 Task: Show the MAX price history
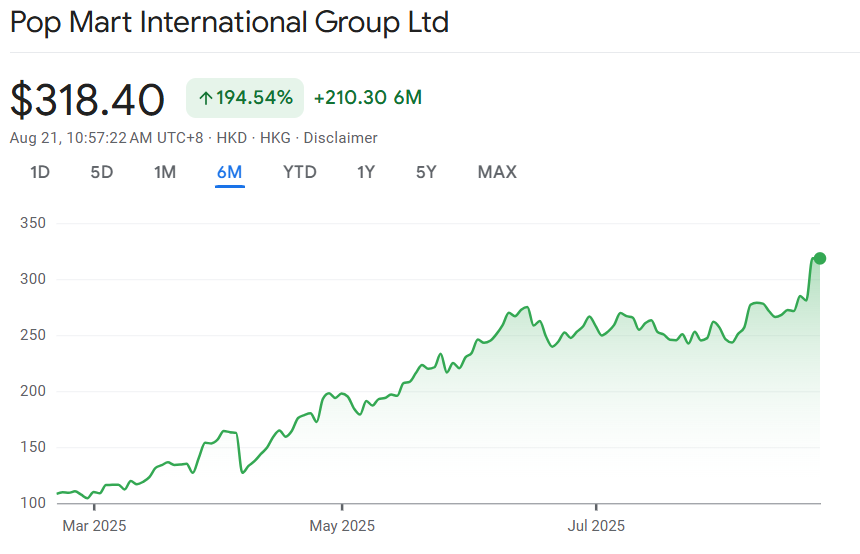[497, 172]
